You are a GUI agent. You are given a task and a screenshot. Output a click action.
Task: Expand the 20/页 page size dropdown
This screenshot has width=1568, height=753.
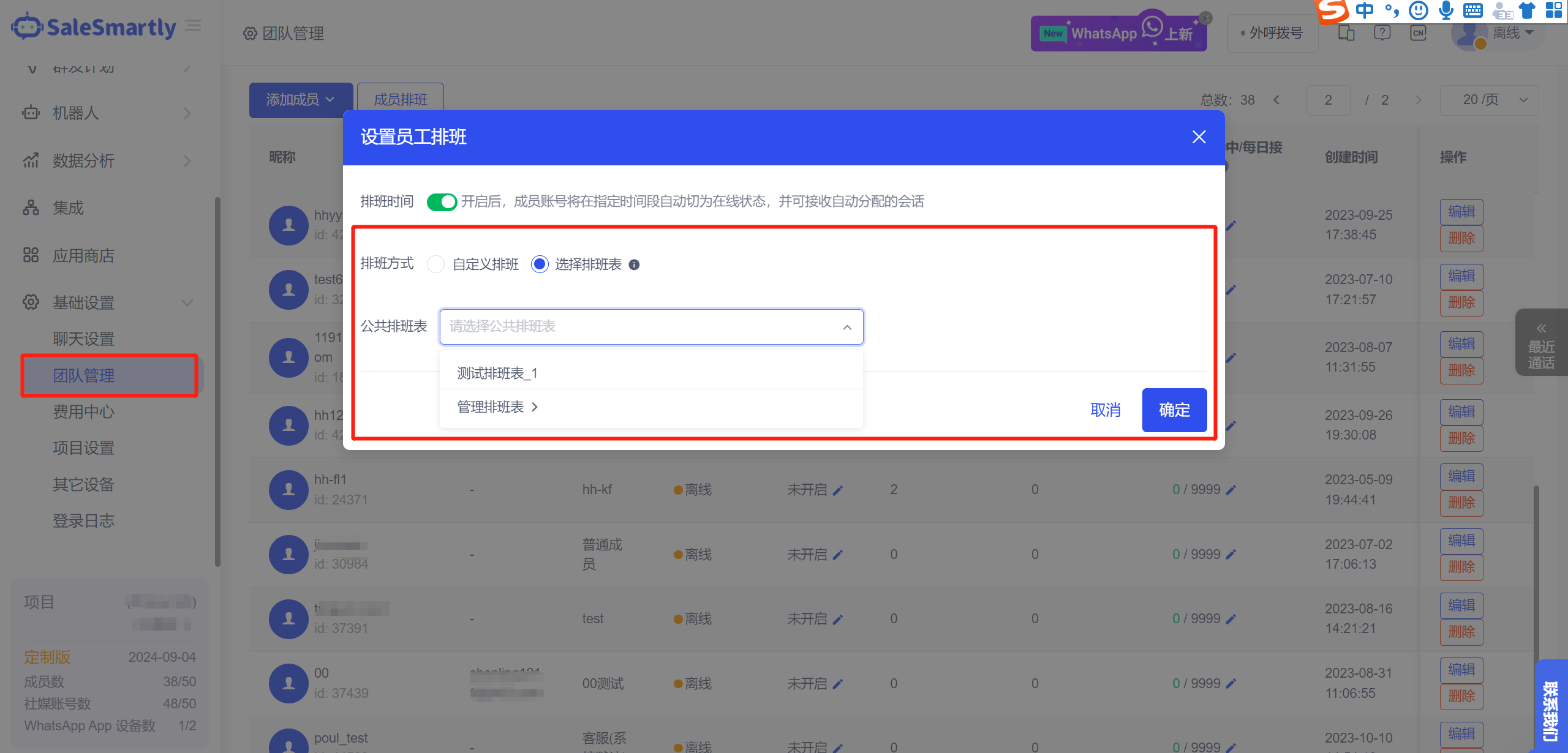(1491, 100)
